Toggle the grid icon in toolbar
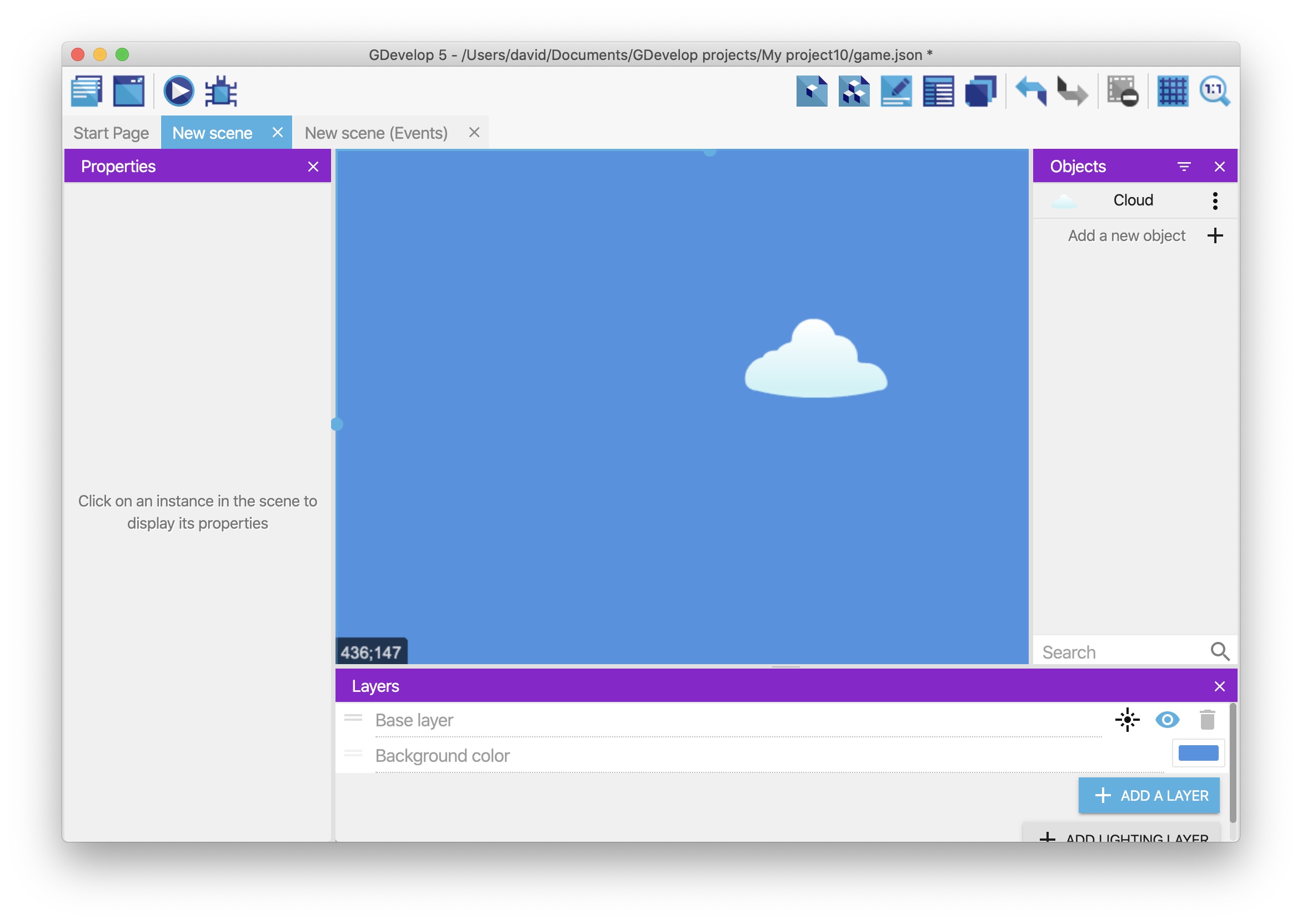The width and height of the screenshot is (1302, 924). click(1172, 91)
